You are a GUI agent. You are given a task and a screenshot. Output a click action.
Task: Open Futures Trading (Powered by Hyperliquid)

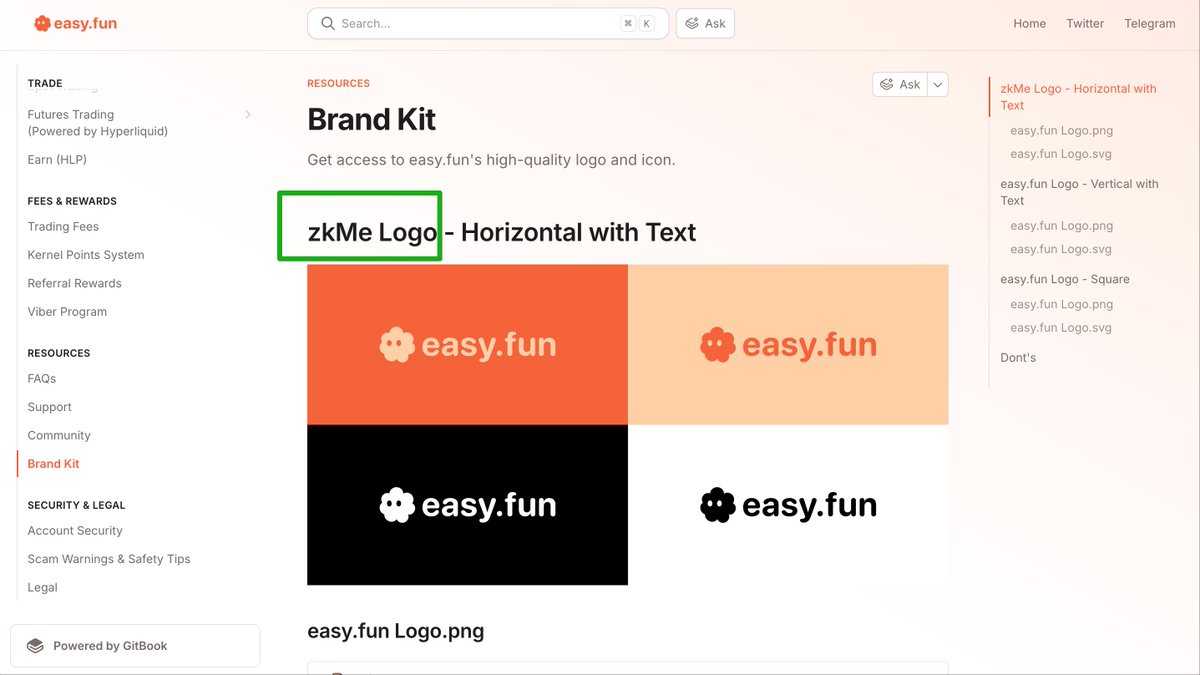(x=97, y=123)
